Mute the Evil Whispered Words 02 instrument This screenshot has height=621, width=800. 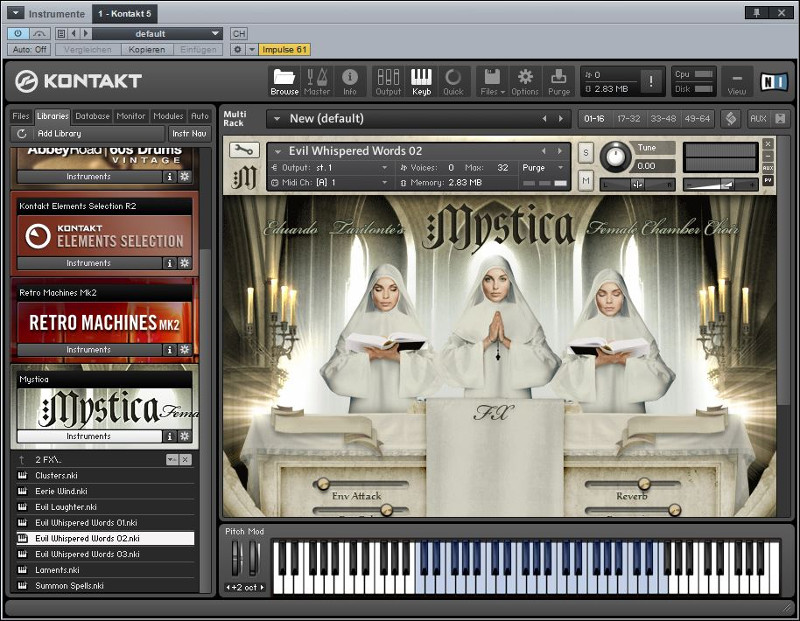[586, 180]
